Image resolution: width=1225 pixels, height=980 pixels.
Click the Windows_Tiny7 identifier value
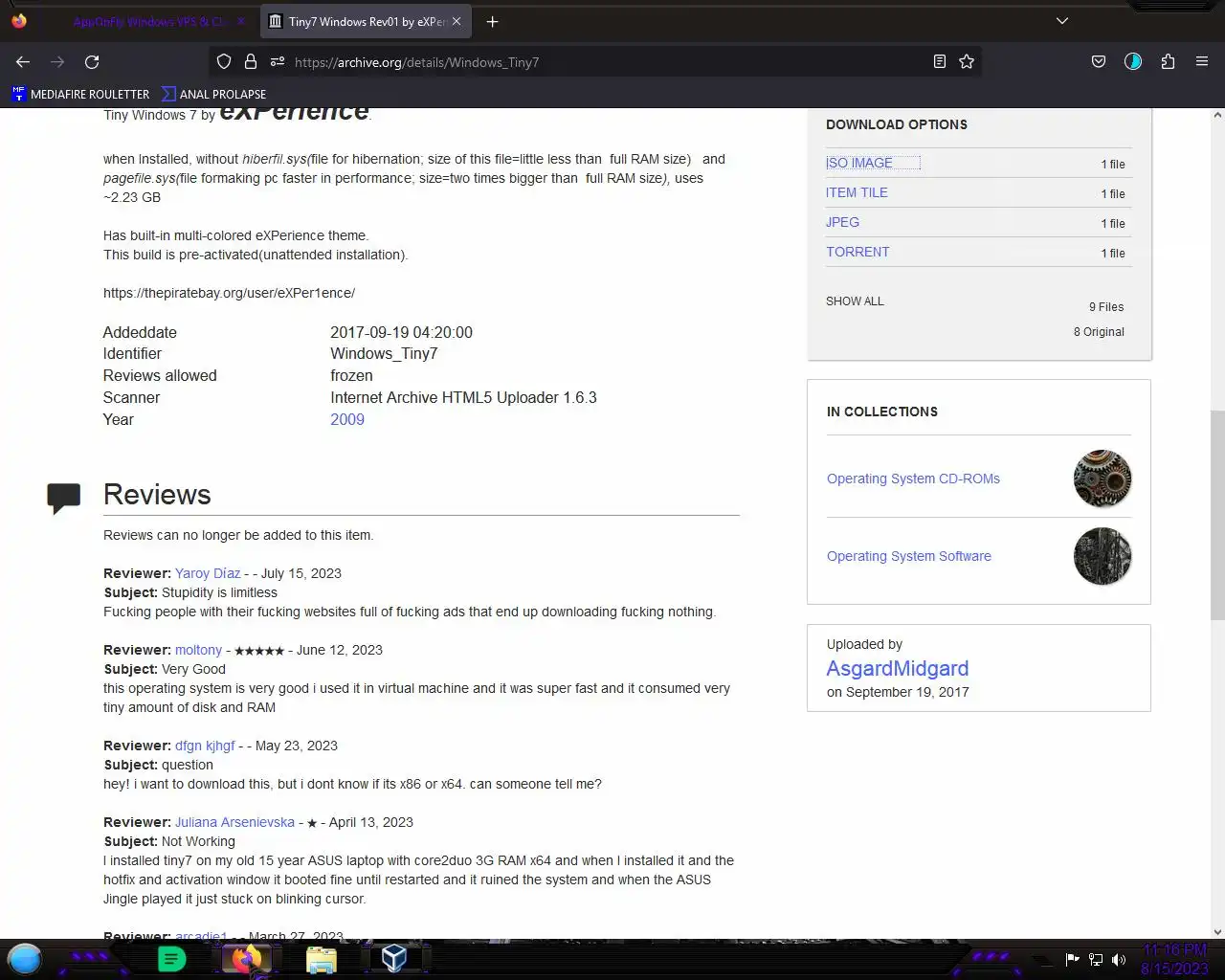(x=384, y=353)
